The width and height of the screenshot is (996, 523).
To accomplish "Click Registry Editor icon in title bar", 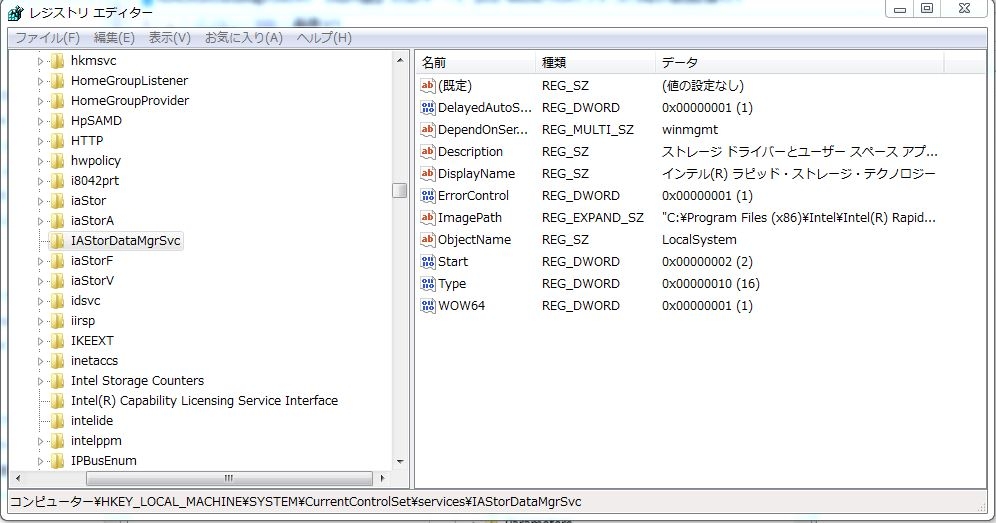I will pos(15,12).
